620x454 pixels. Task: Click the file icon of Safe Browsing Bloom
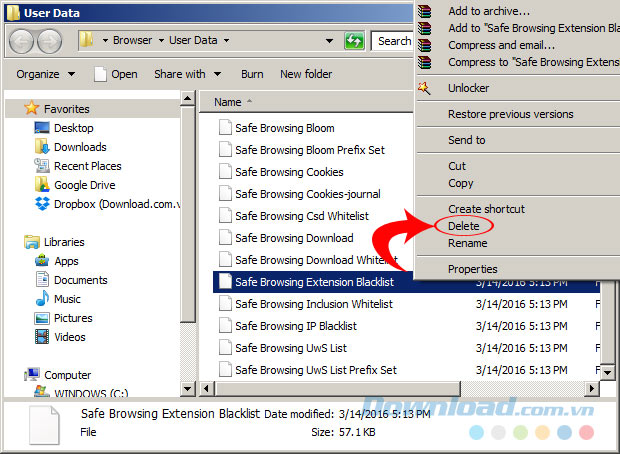[225, 128]
